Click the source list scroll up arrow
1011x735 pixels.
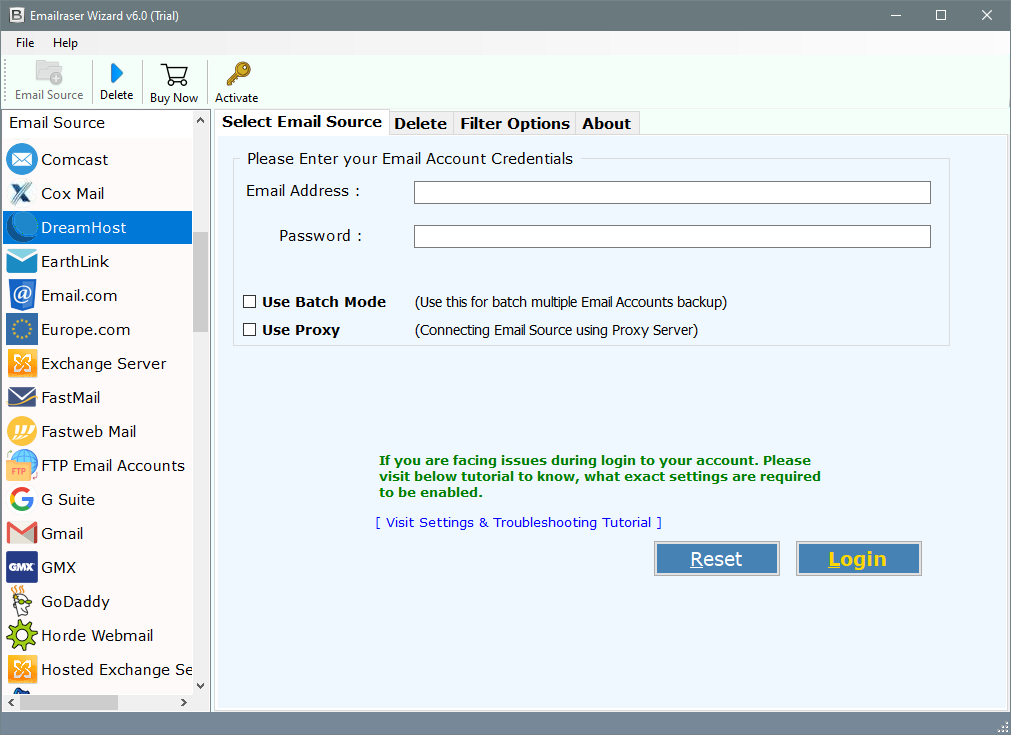coord(201,121)
